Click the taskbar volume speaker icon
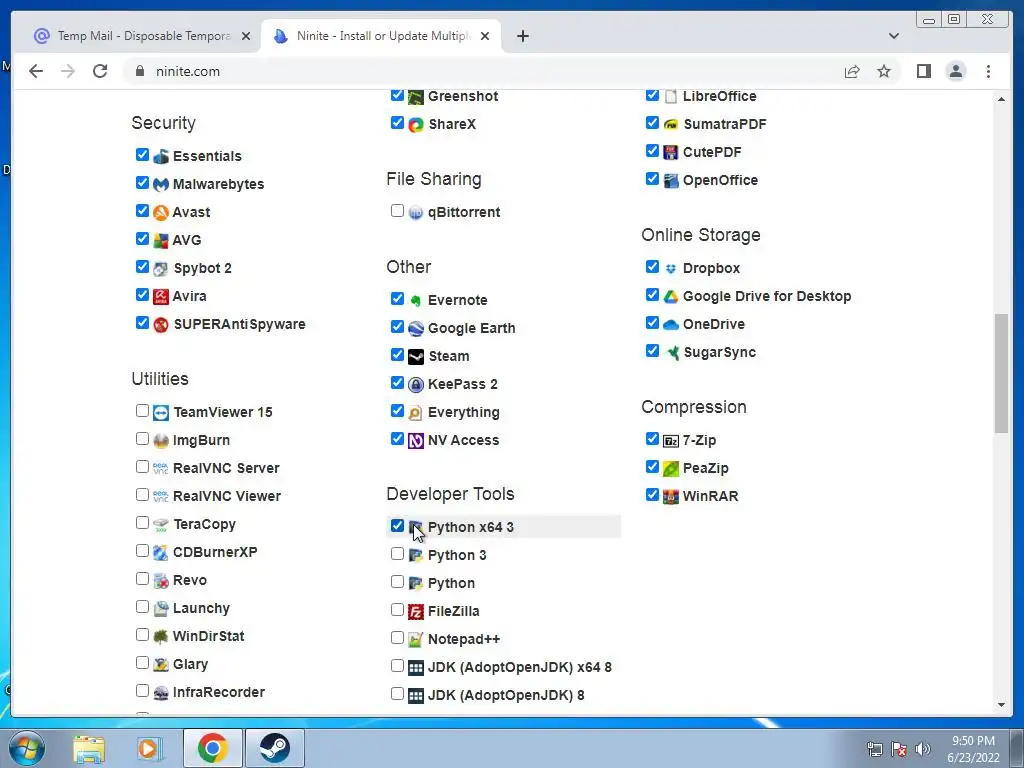This screenshot has width=1024, height=768. [922, 749]
